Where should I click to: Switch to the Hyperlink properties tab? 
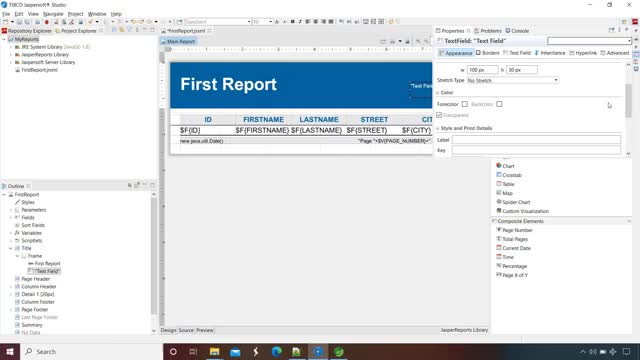click(x=583, y=53)
